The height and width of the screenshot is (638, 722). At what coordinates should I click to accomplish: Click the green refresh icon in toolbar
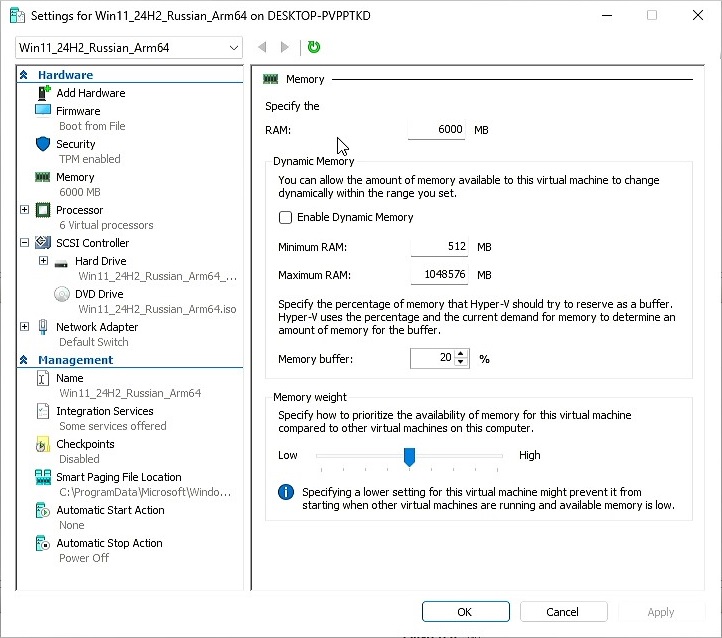pos(314,47)
